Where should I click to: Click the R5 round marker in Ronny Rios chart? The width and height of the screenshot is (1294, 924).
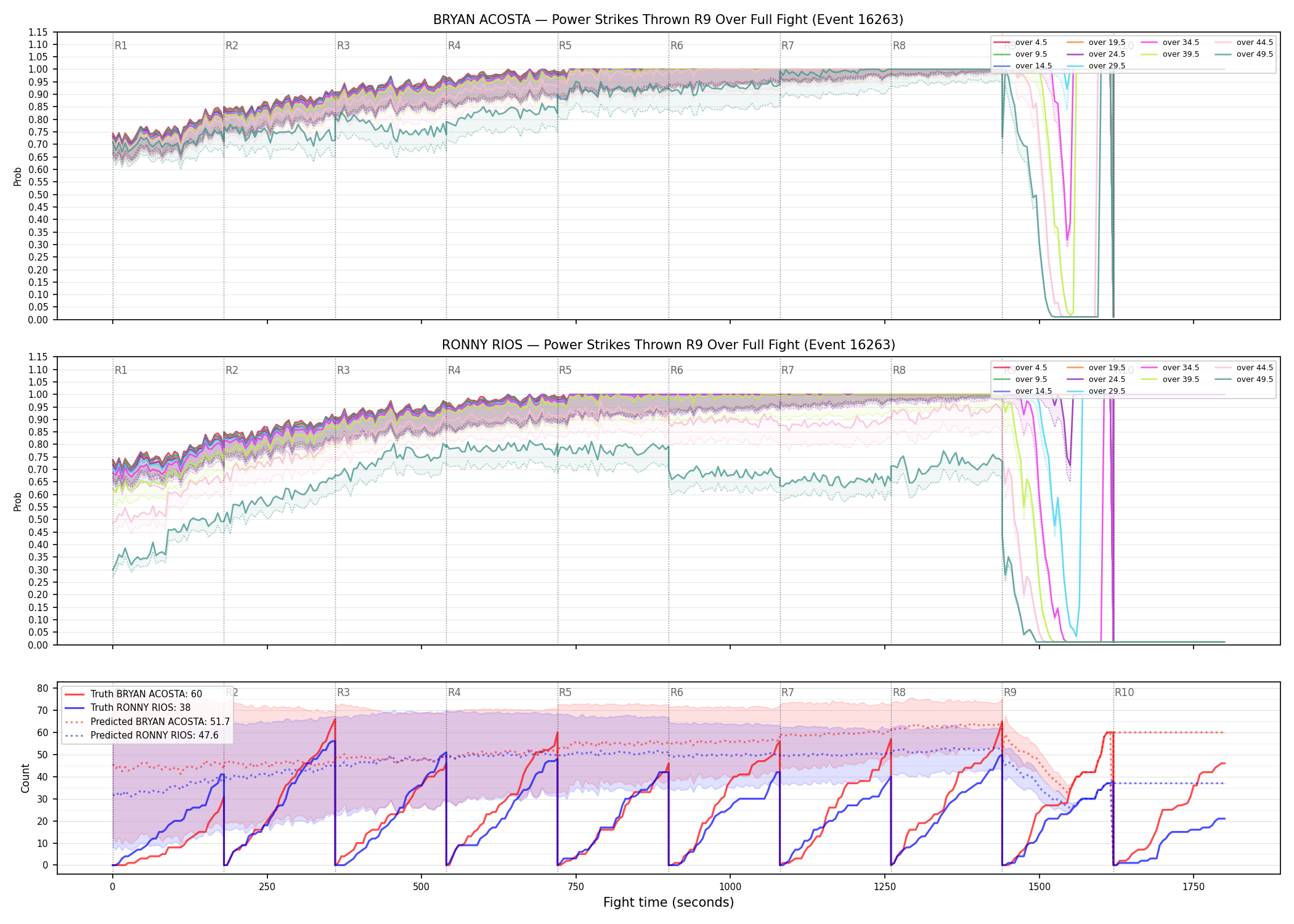(565, 370)
